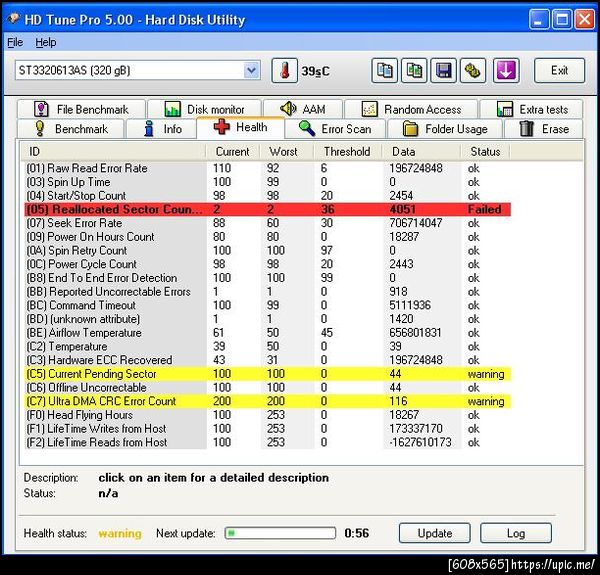Open the Extra tests tab

point(532,109)
